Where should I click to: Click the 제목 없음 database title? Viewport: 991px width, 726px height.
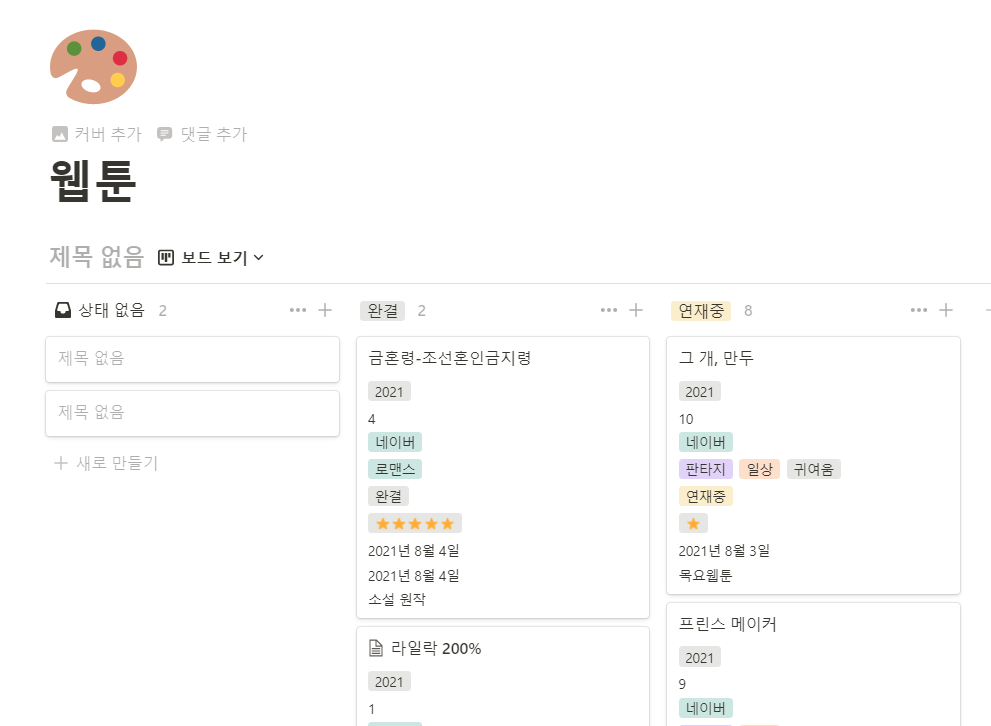tap(97, 257)
